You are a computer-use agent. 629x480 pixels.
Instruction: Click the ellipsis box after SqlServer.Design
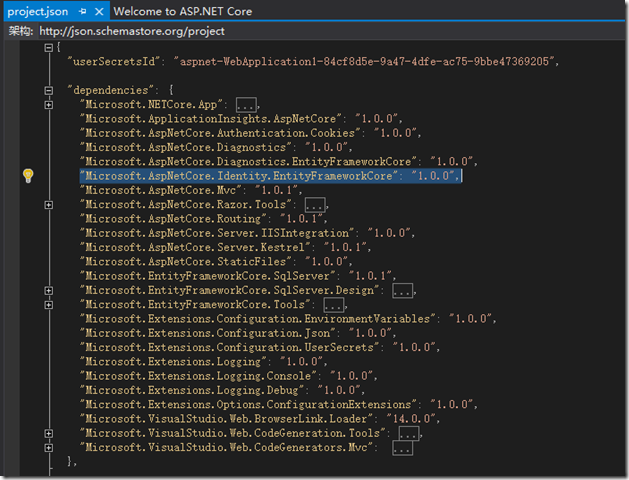[402, 291]
